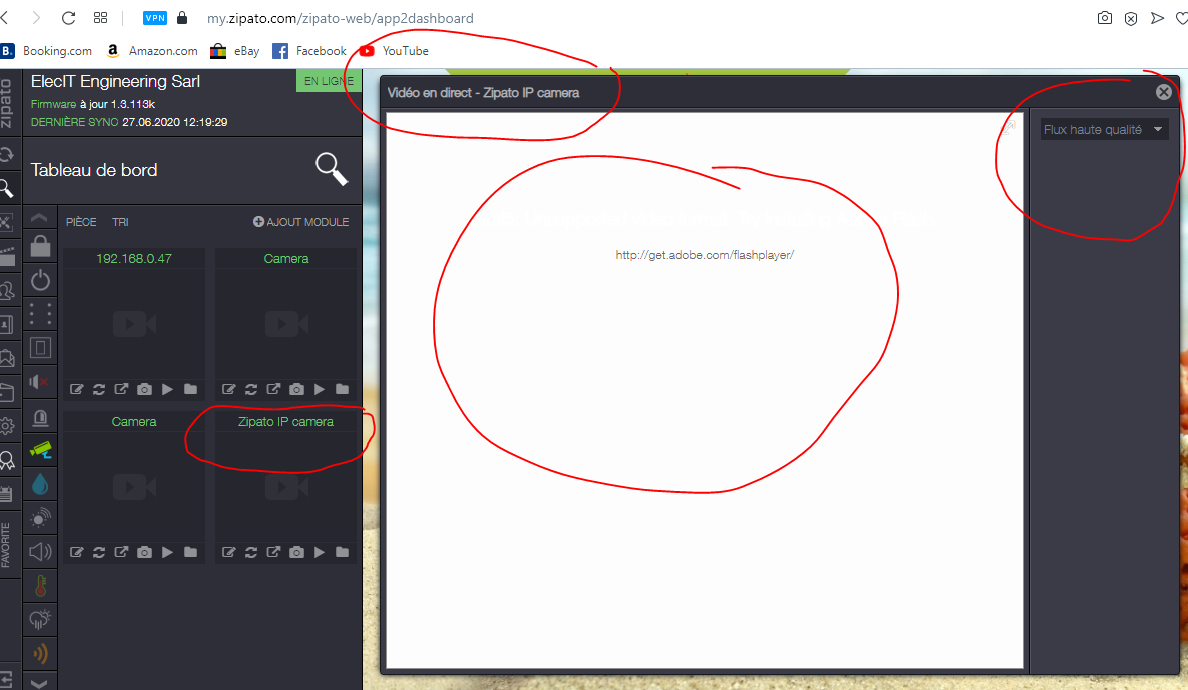
Task: Open the get.adobe.com/flashplayer link
Action: pos(704,255)
